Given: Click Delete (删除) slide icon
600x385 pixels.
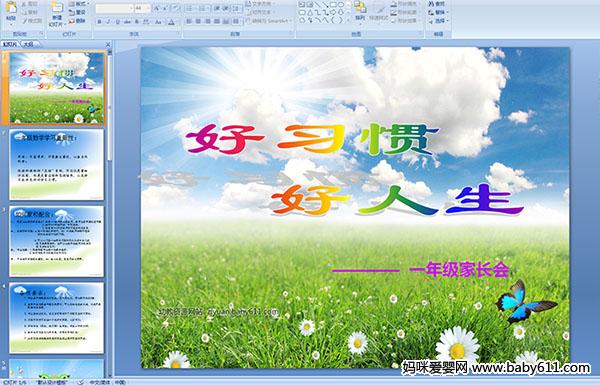Looking at the screenshot, I should 71,21.
